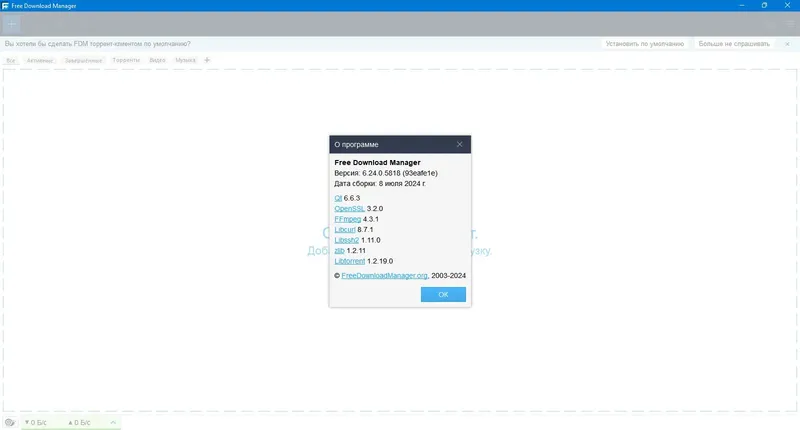Toggle the snail speed mode icon
Viewport: 800px width, 430px height.
click(x=10, y=422)
